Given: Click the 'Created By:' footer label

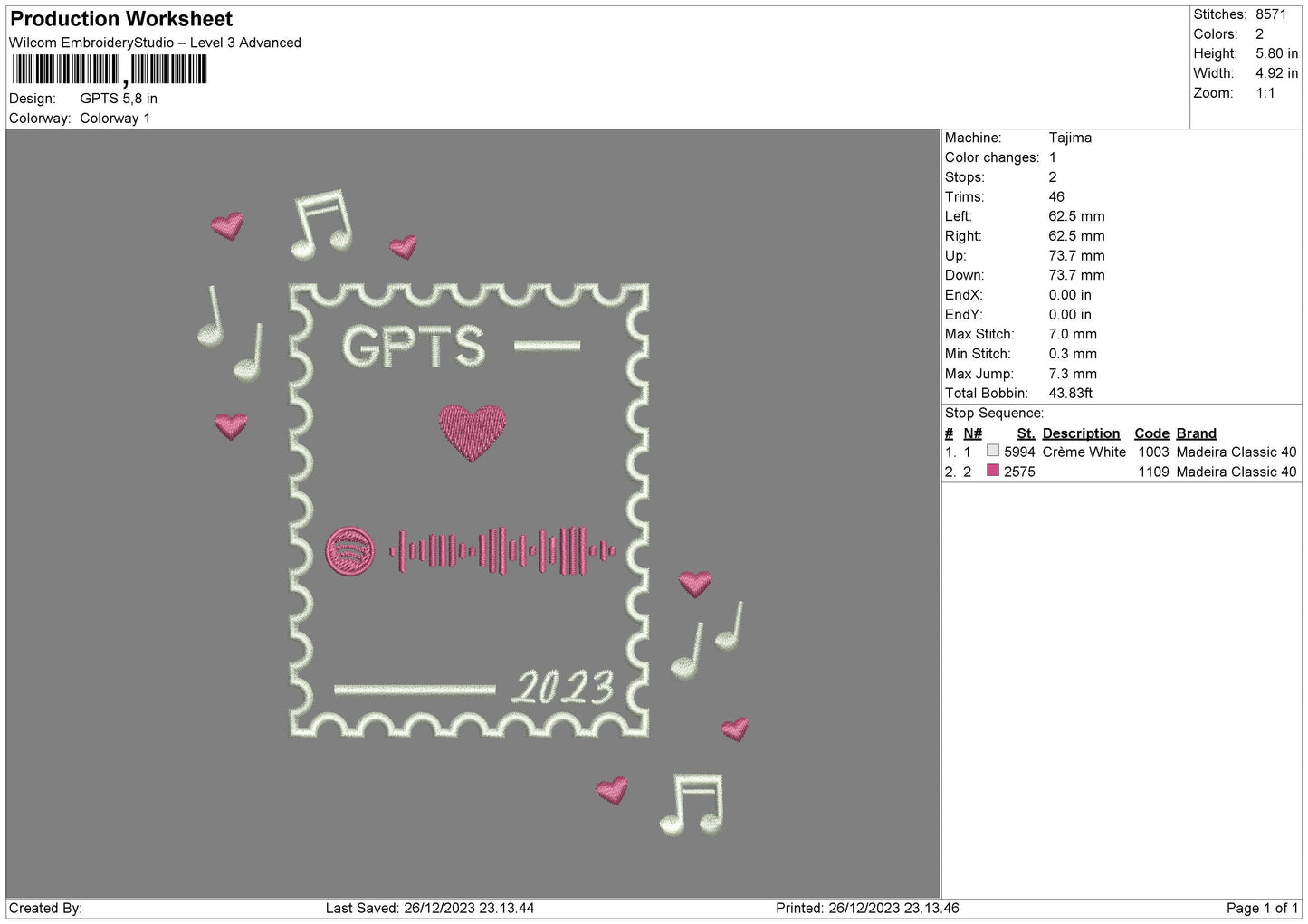Looking at the screenshot, I should [45, 908].
